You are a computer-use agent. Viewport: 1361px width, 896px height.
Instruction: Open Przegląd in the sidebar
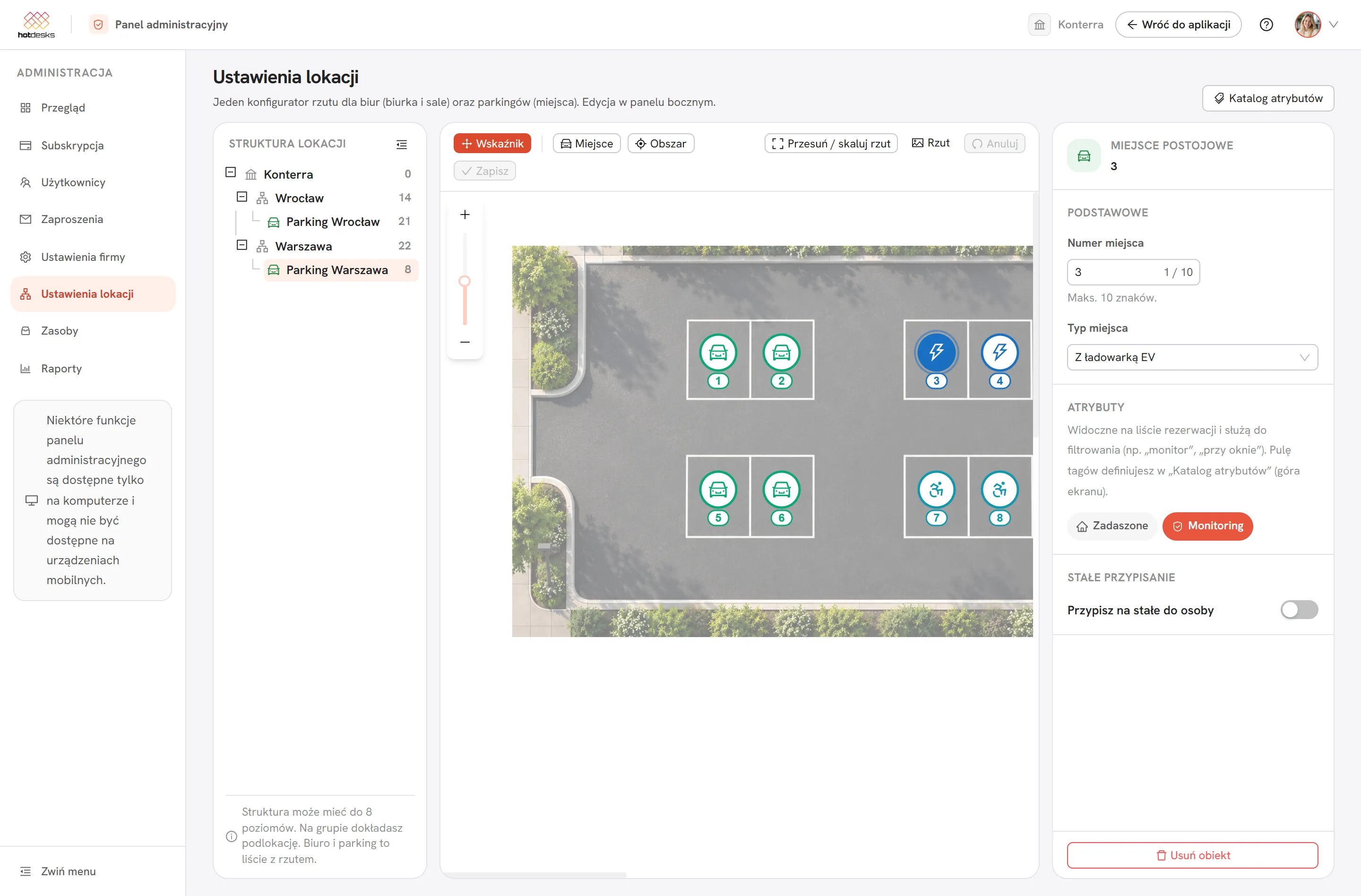pos(93,108)
